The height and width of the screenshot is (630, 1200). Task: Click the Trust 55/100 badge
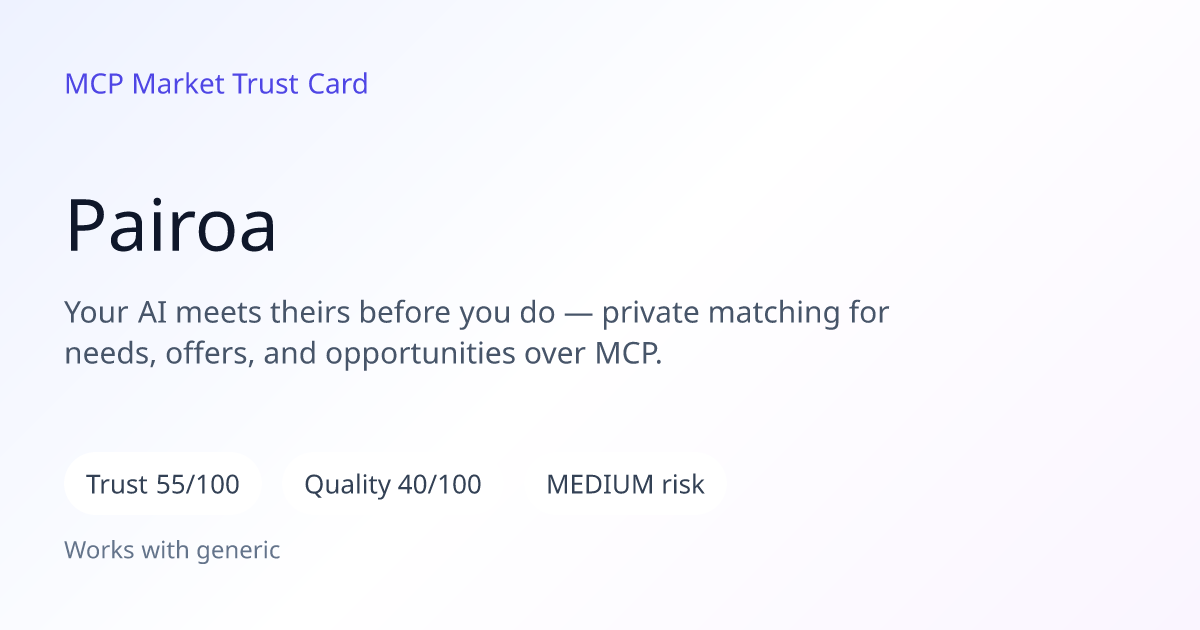[163, 485]
